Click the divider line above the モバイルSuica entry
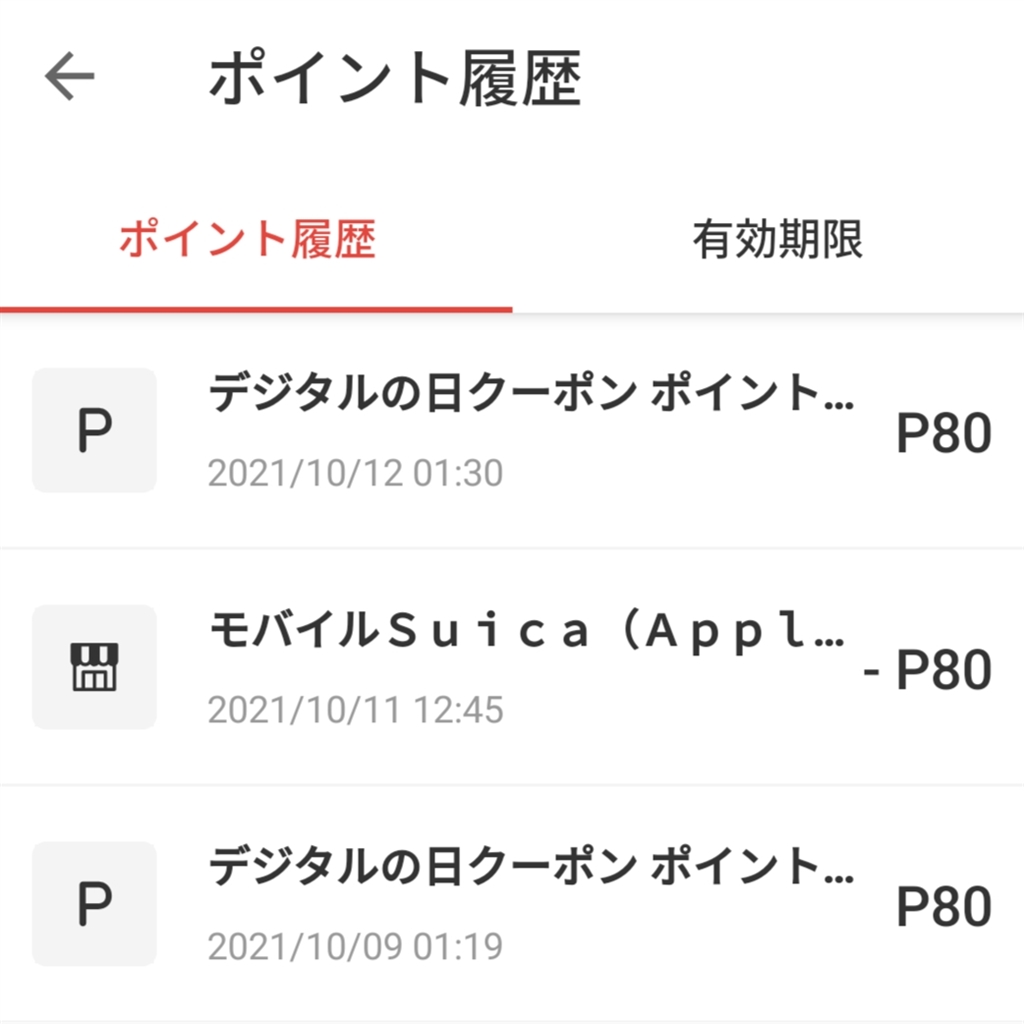Screen dimensions: 1024x1024 [512, 548]
